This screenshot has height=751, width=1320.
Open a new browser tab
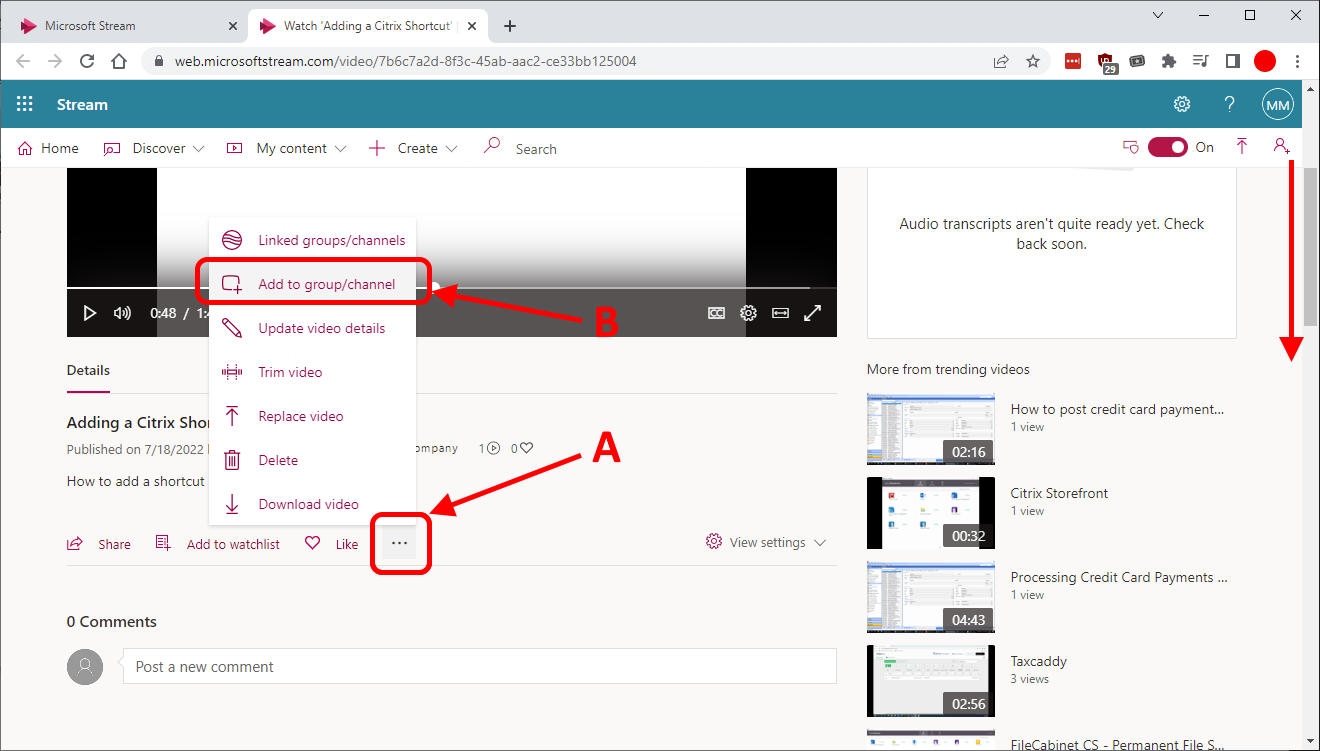[510, 26]
